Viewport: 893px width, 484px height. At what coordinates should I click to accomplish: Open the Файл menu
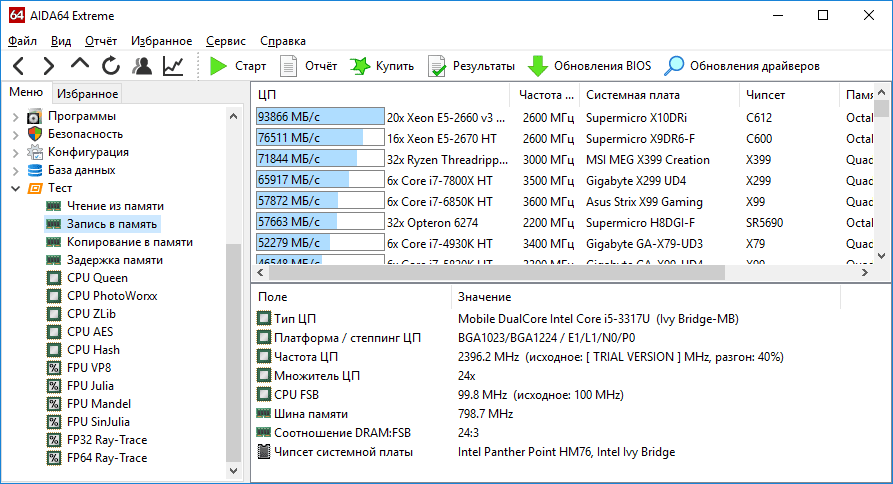coord(22,41)
